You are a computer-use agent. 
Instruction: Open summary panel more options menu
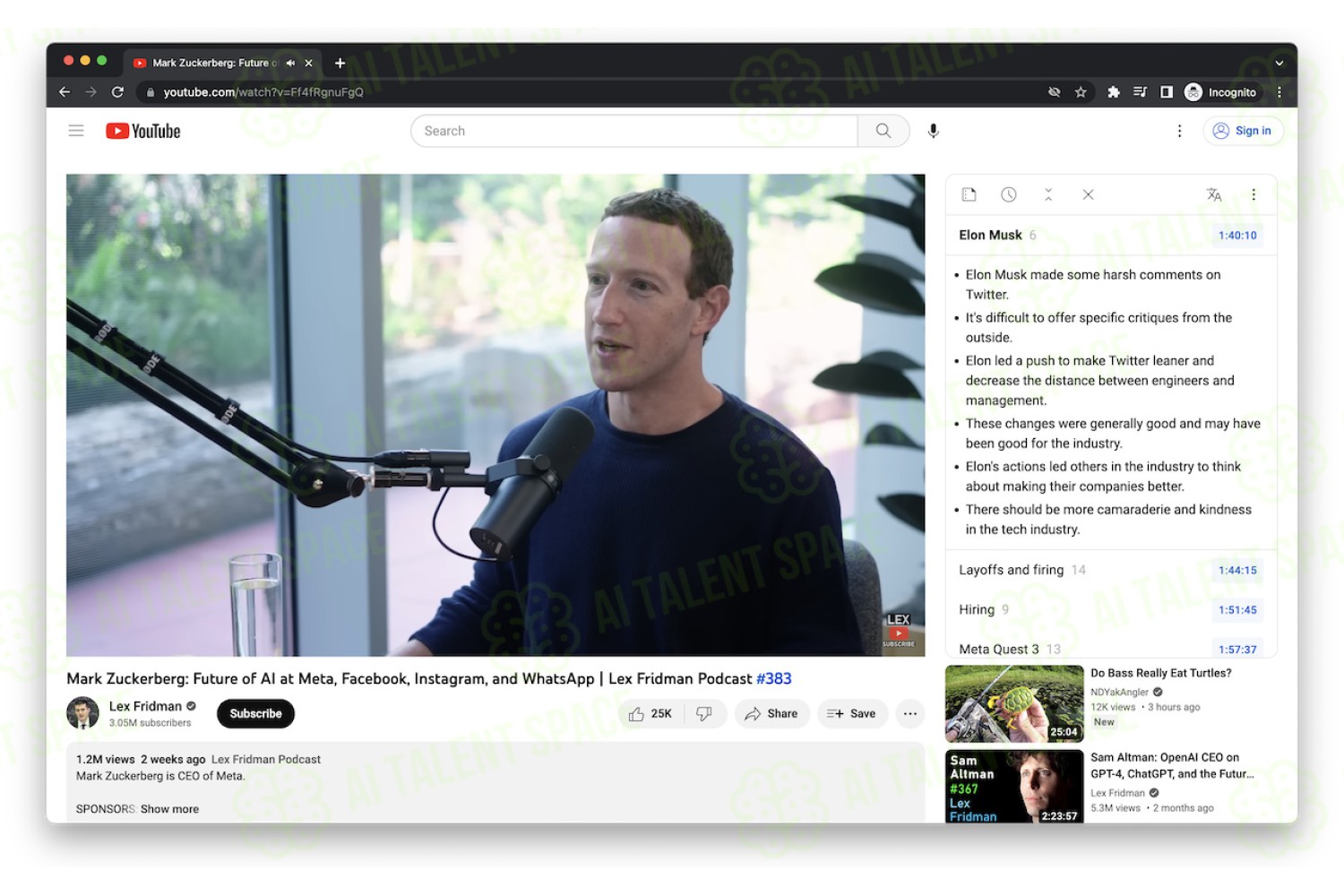[1253, 194]
